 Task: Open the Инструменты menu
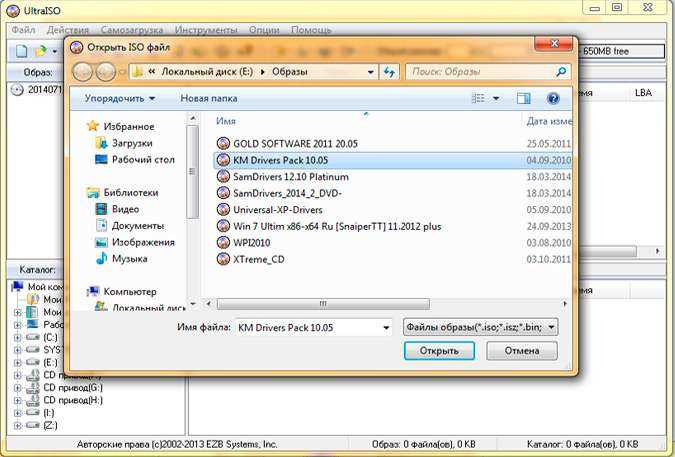point(206,30)
